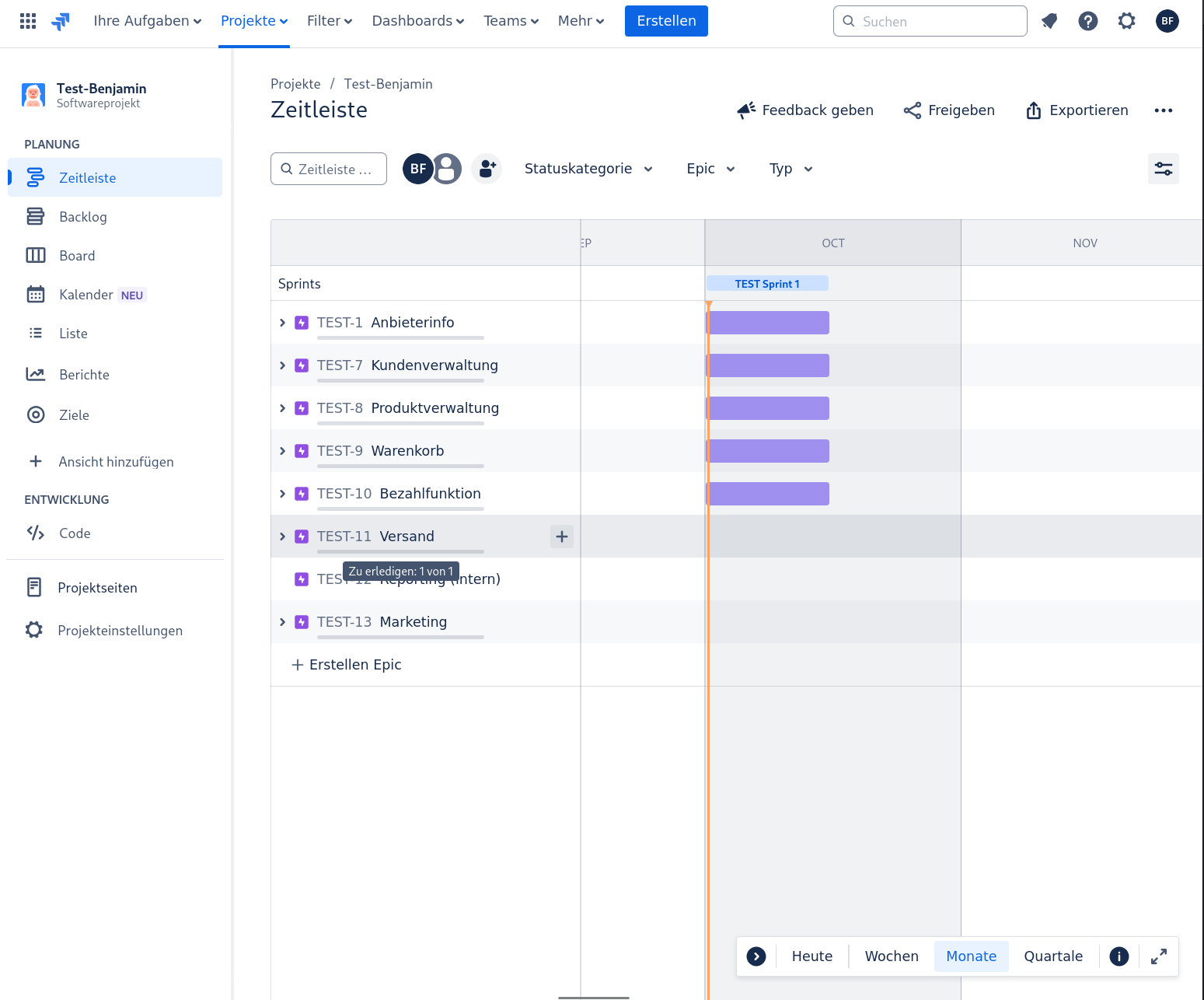Select the Monate timeline view
This screenshot has width=1204, height=1000.
(x=971, y=956)
